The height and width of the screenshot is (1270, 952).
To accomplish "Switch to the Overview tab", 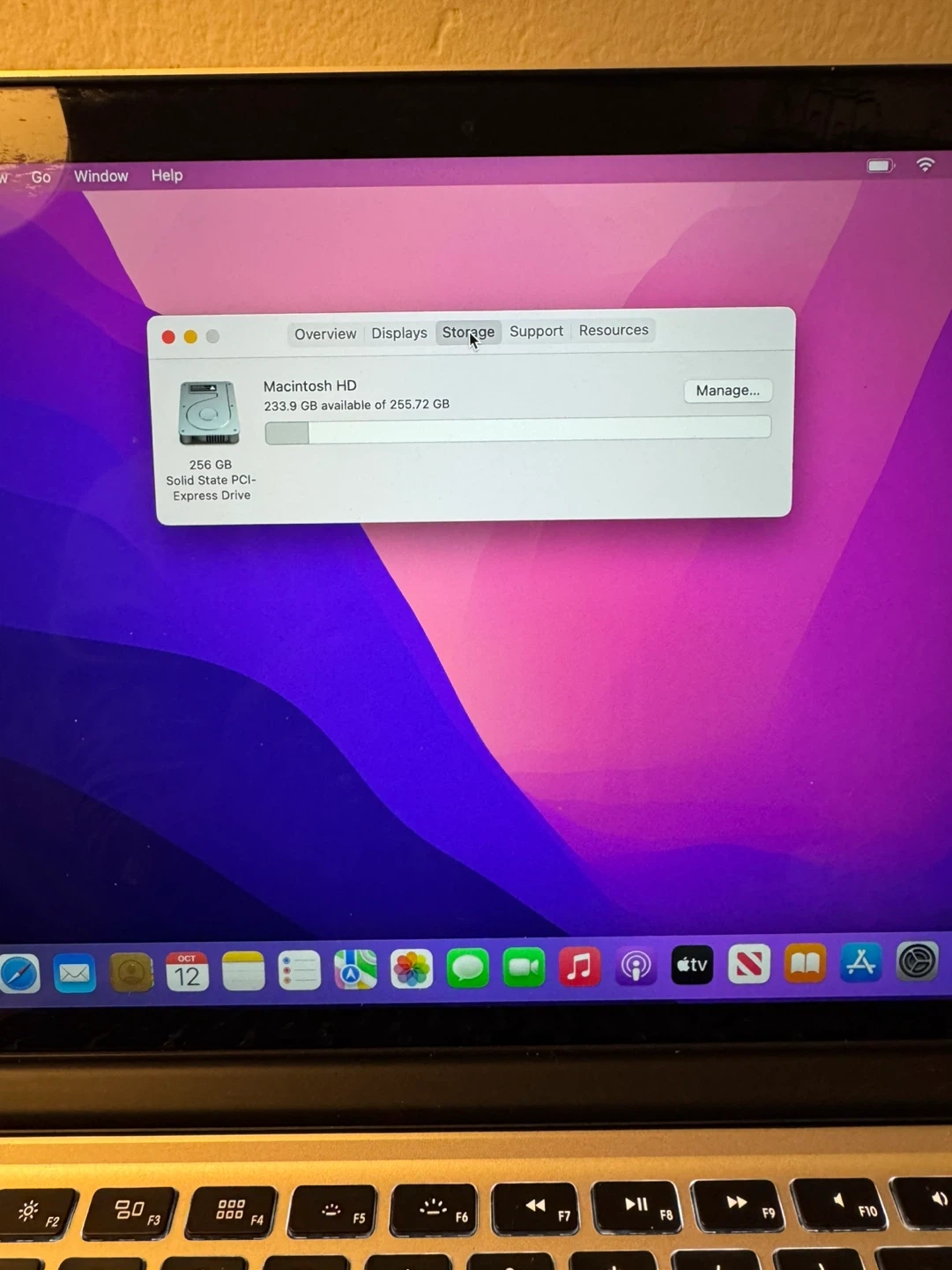I will coord(325,334).
